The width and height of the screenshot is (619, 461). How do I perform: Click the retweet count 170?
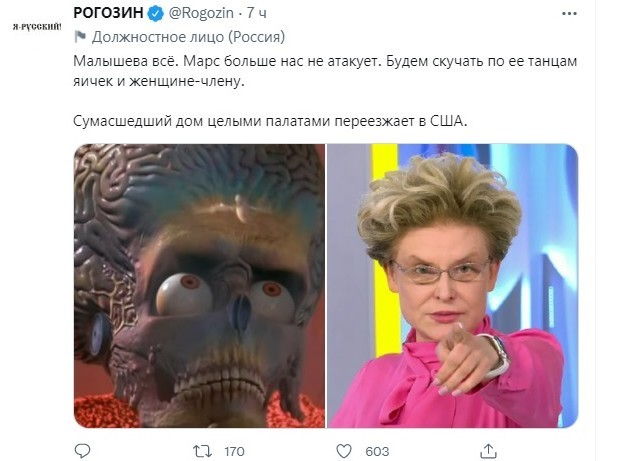pyautogui.click(x=234, y=451)
